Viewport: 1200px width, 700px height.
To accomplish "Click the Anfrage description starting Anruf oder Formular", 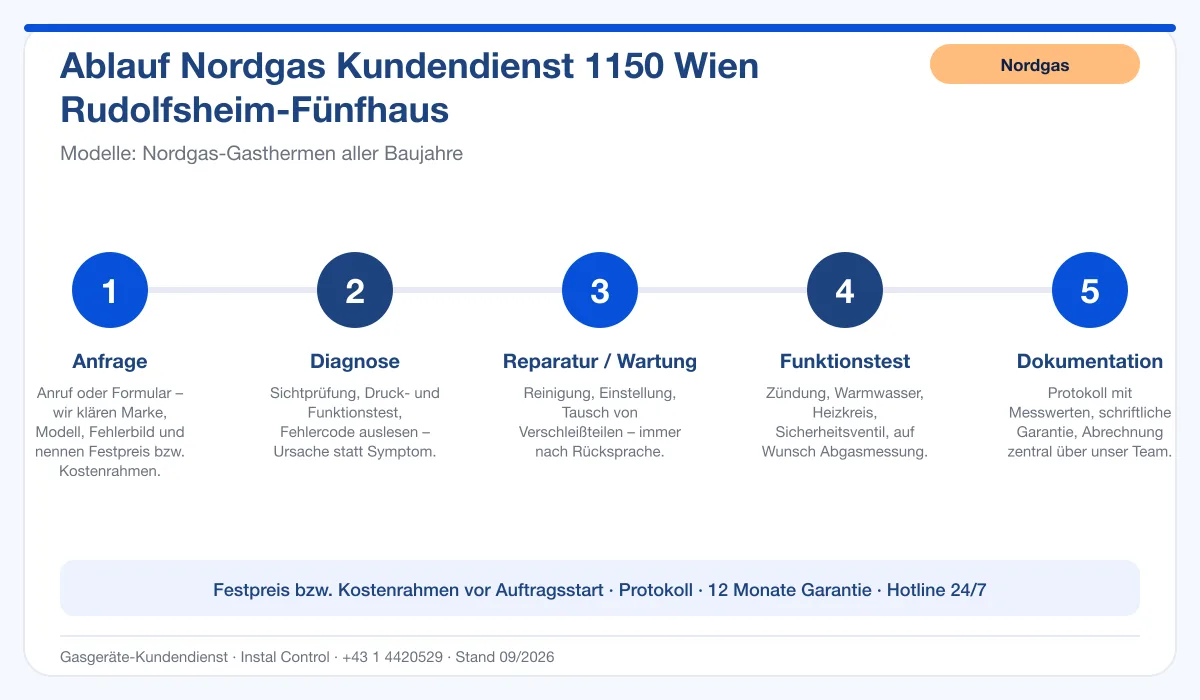I will click(110, 432).
